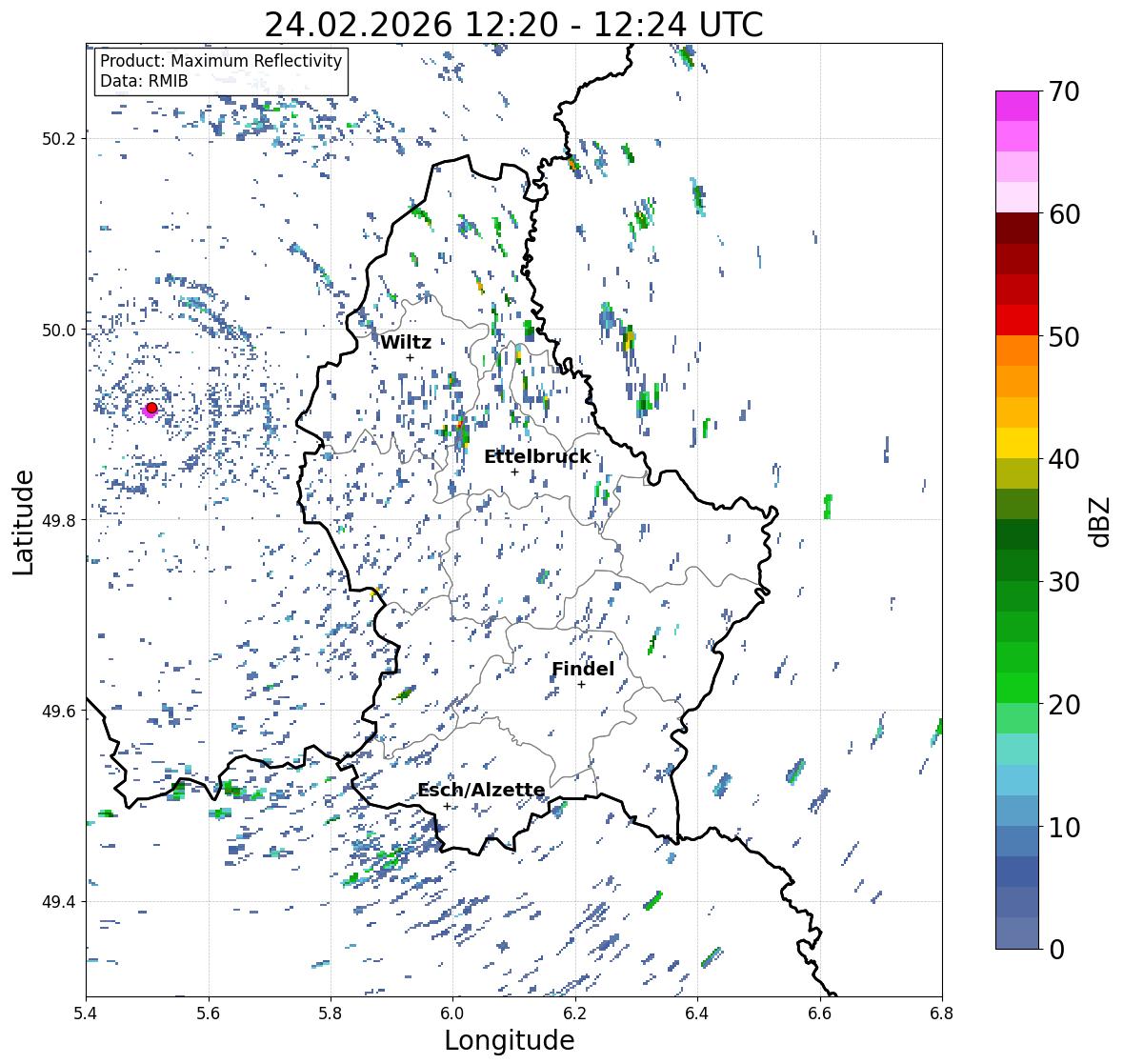Click the dark maroon 60 dBZ colorbar segment
The height and width of the screenshot is (1064, 1123).
pos(1017,229)
